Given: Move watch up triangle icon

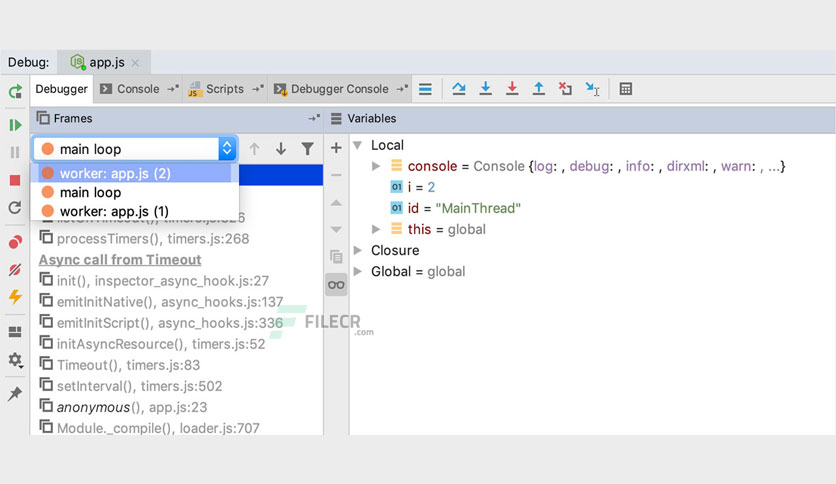Looking at the screenshot, I should coord(336,203).
